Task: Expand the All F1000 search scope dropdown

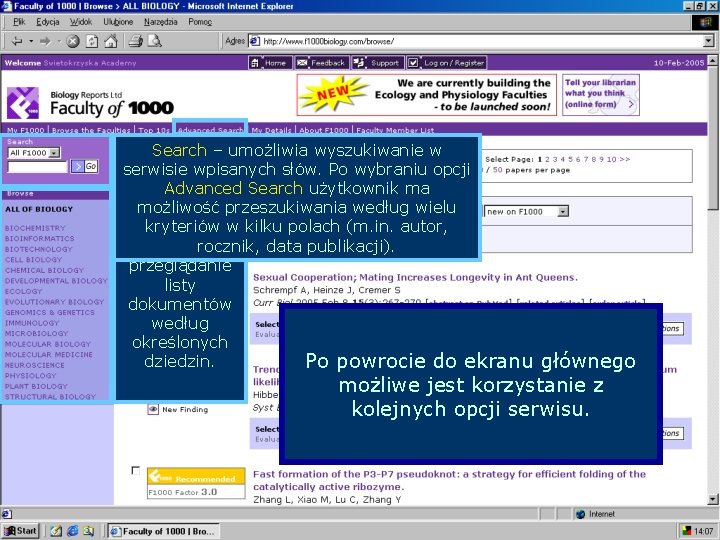Action: pyautogui.click(x=54, y=153)
